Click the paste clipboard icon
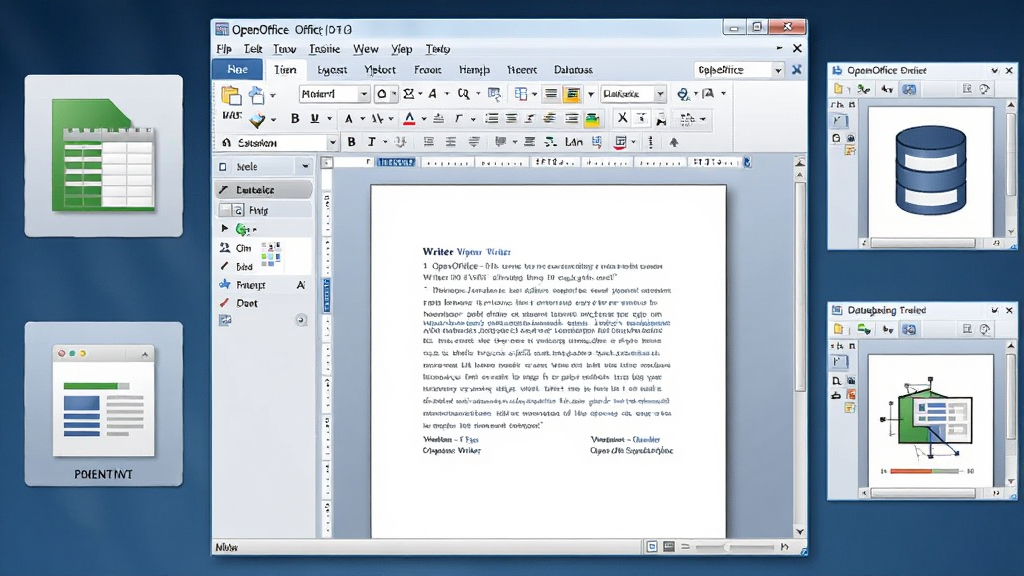The width and height of the screenshot is (1024, 576). click(x=231, y=95)
